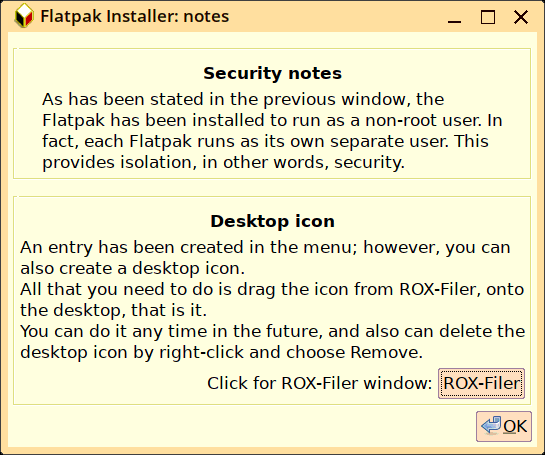Maximize the Flatpak Installer notes window
Screen dimensions: 545x455
coord(488,17)
